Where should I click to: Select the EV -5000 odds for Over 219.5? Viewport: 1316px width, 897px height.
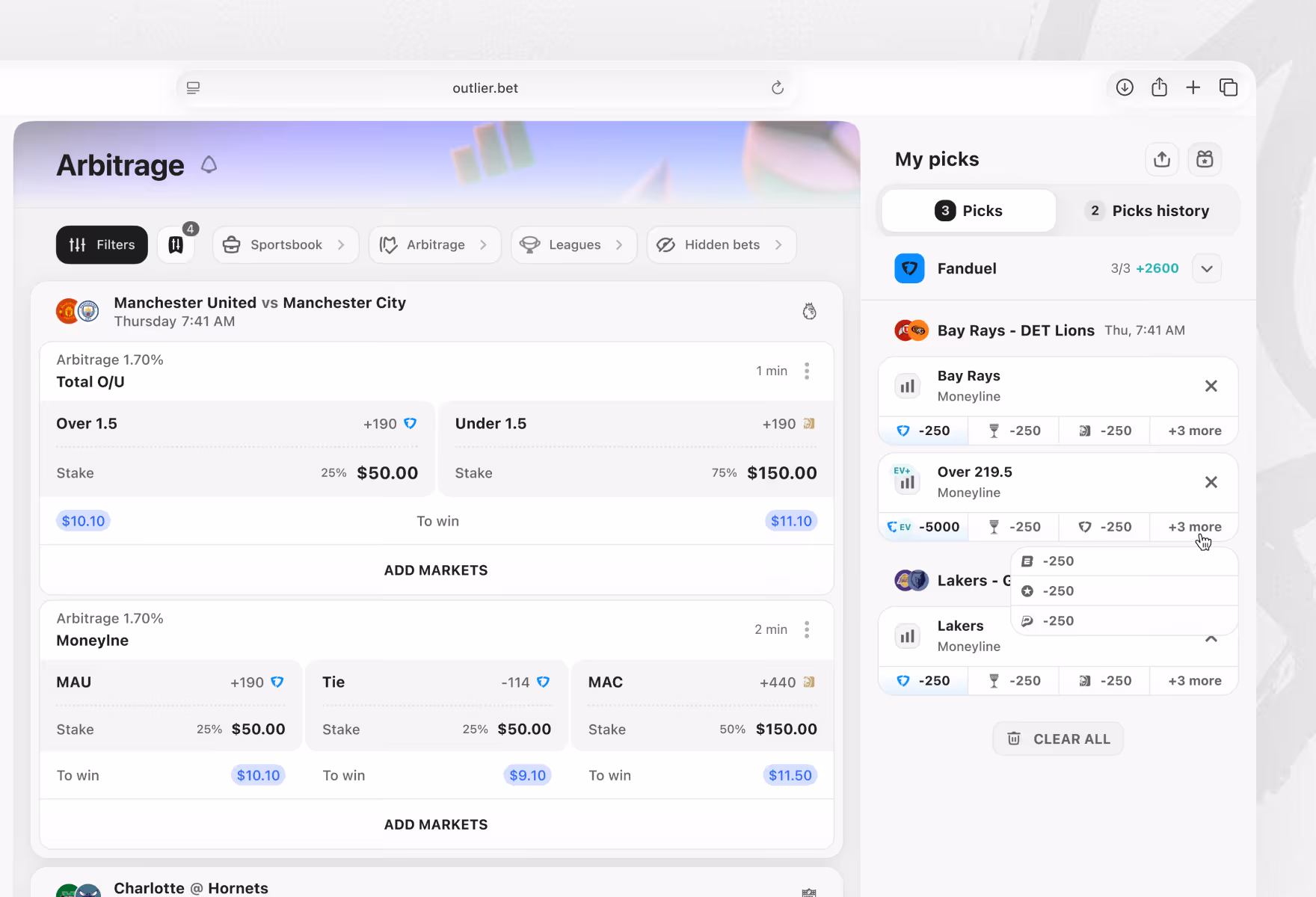(923, 527)
